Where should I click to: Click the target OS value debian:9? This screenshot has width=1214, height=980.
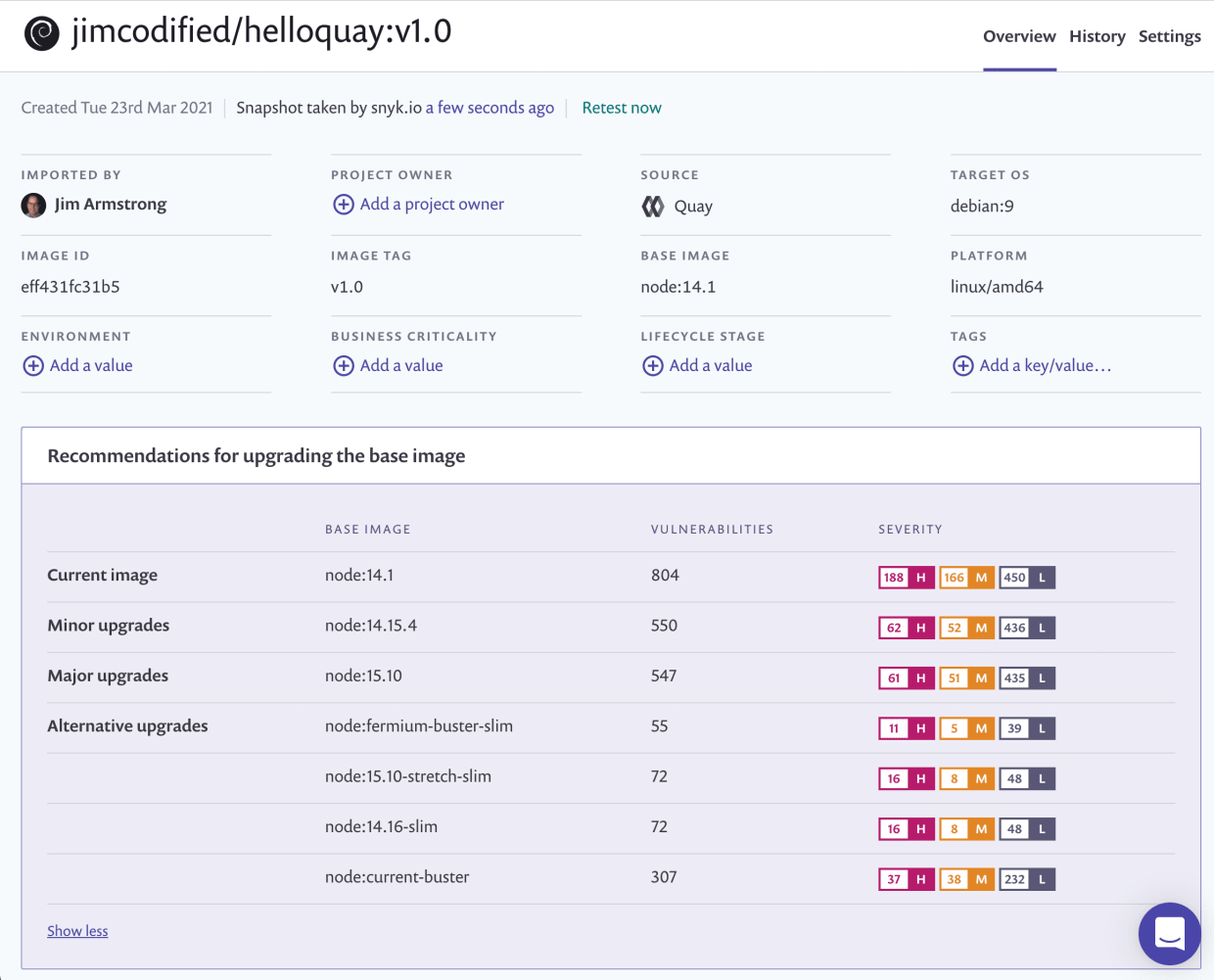pyautogui.click(x=982, y=207)
